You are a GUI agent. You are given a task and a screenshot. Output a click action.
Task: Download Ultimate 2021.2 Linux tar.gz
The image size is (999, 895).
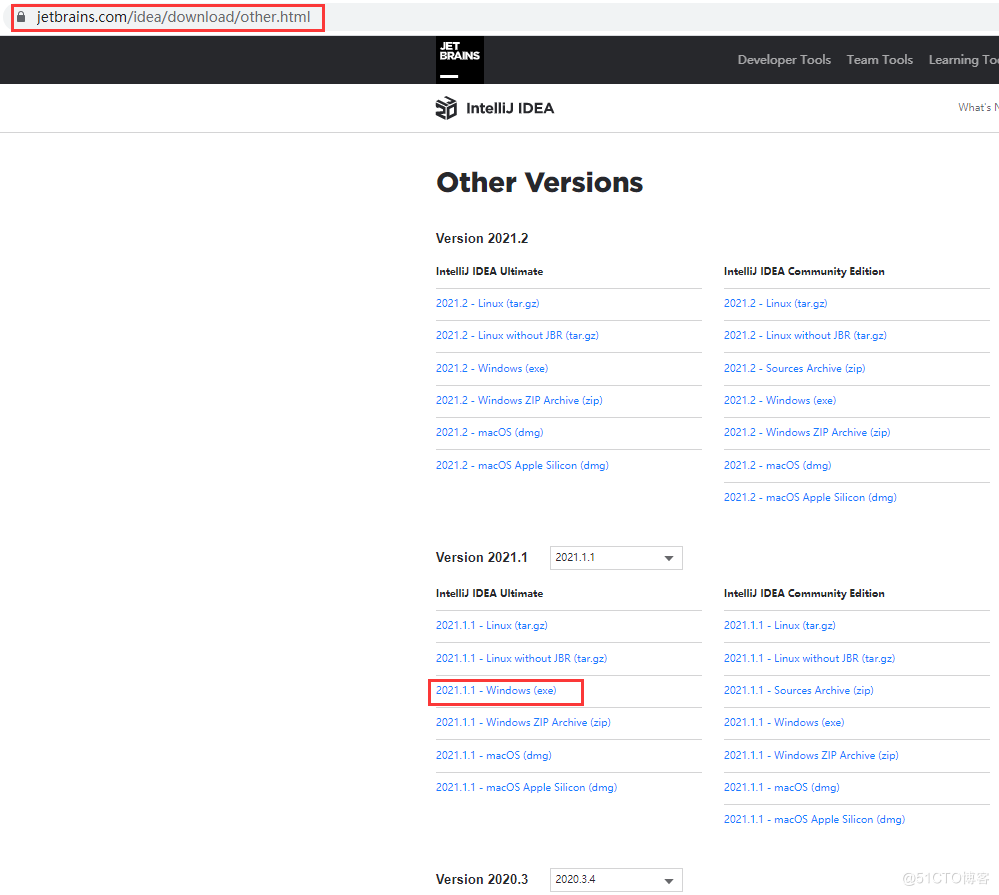click(487, 303)
